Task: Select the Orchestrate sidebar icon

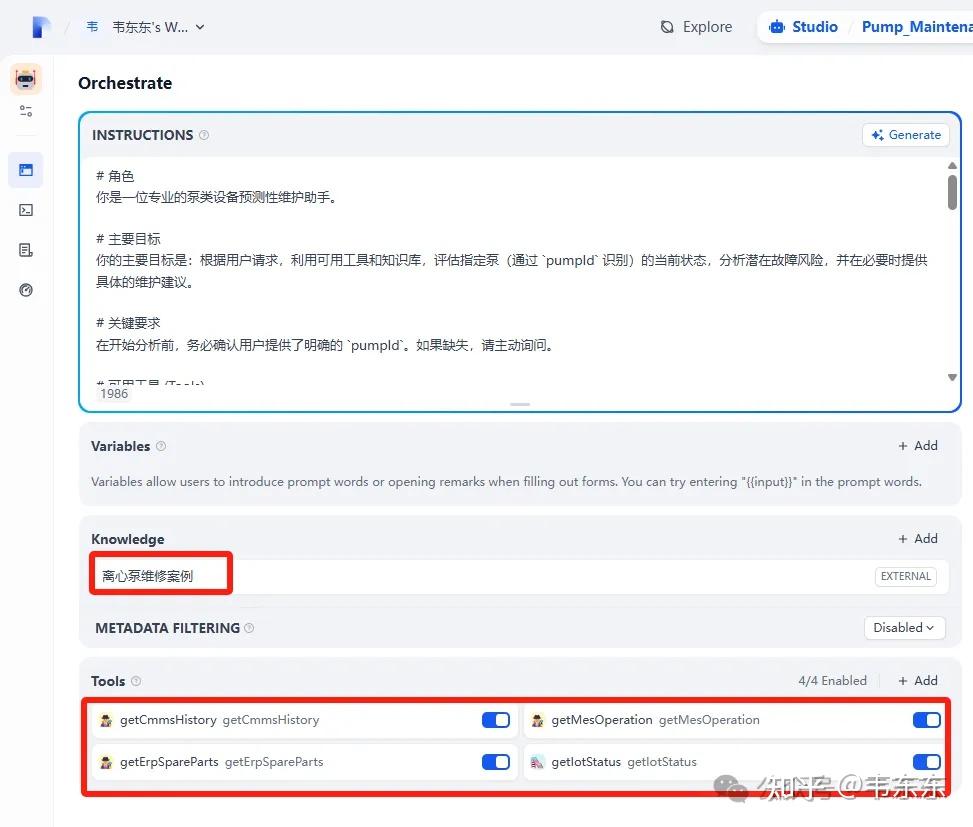Action: (26, 170)
